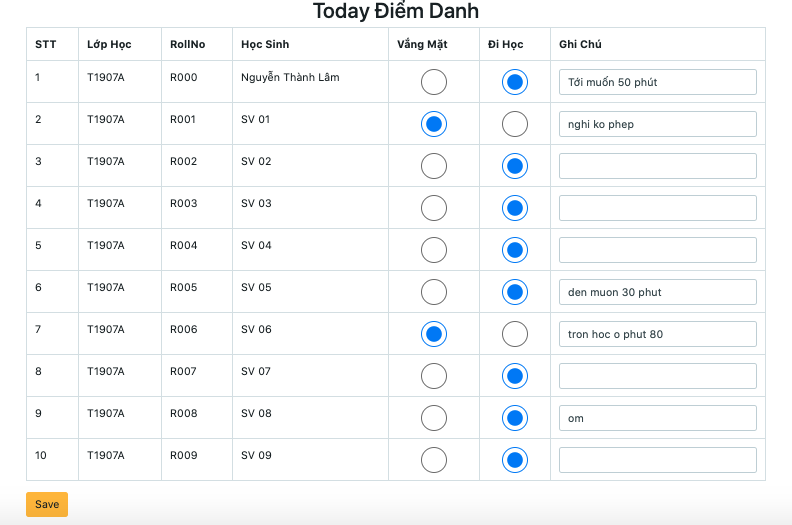The image size is (792, 525).
Task: Click the Học Sinh column header
Action: (x=266, y=44)
